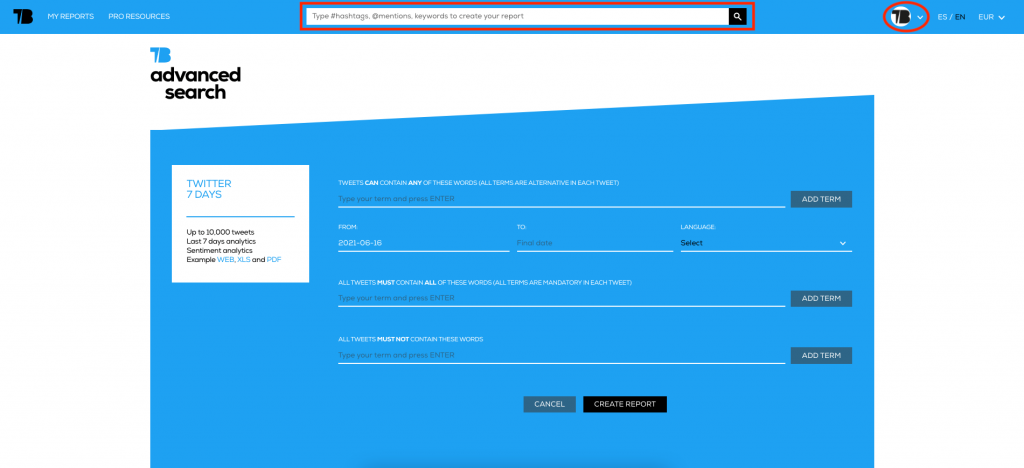Click the CREATE REPORT button

[x=624, y=404]
